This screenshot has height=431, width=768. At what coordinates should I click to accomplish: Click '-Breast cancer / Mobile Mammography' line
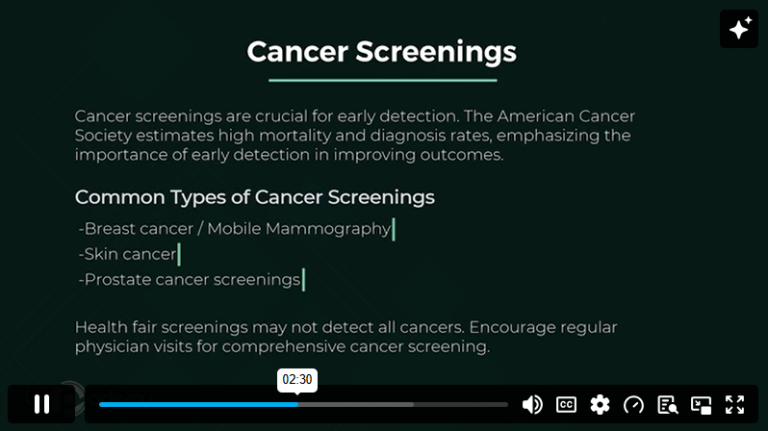click(x=234, y=229)
